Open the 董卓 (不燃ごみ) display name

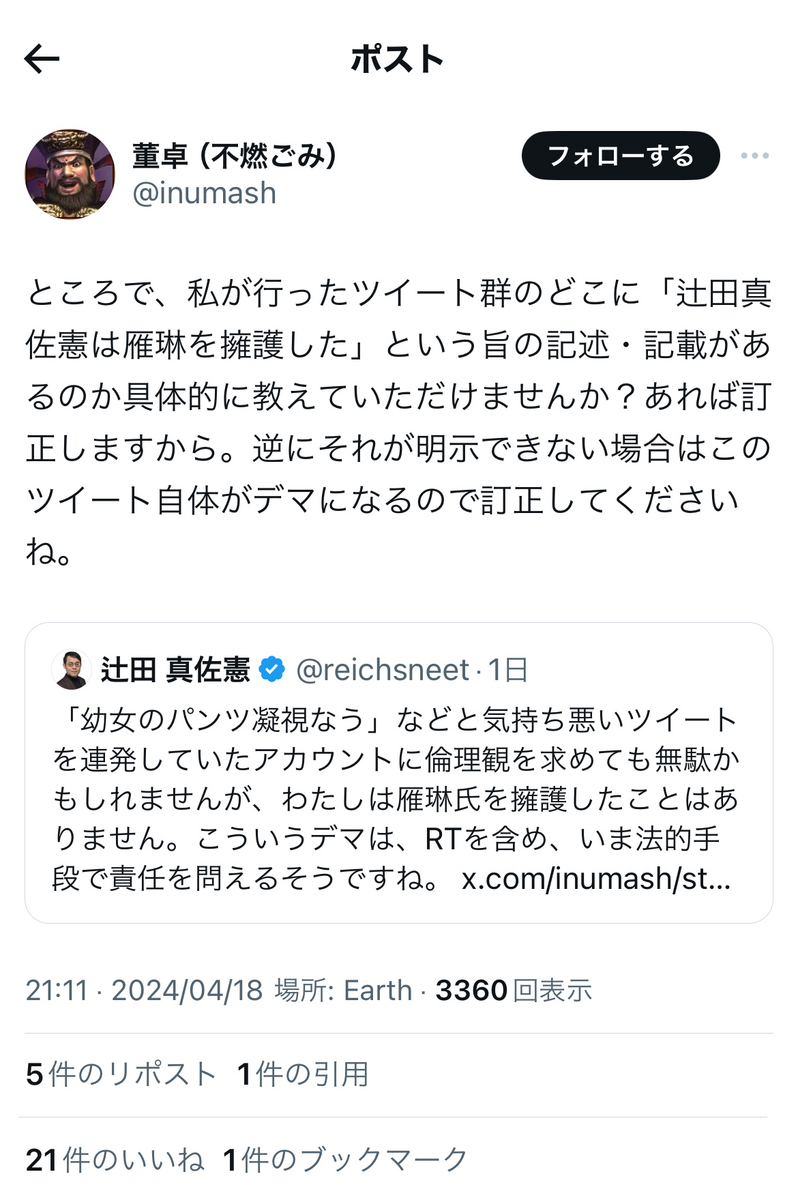[x=235, y=155]
